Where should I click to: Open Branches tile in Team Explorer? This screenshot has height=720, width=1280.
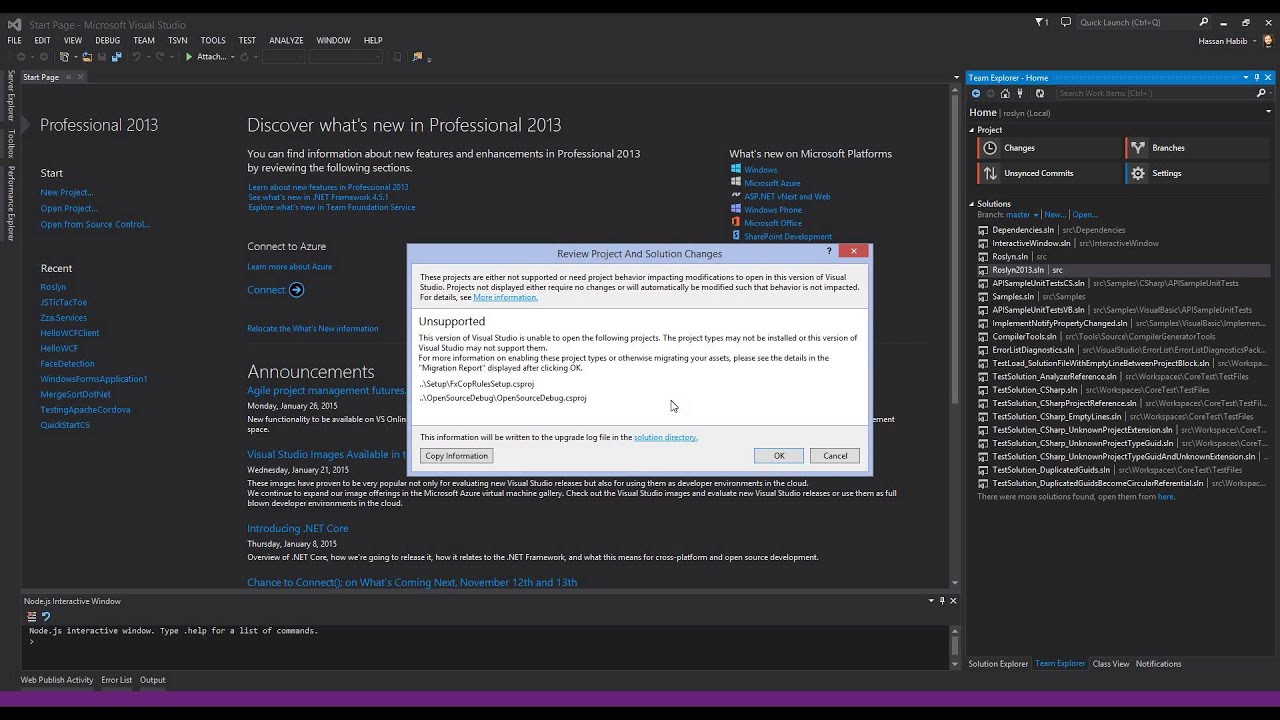click(x=1197, y=148)
